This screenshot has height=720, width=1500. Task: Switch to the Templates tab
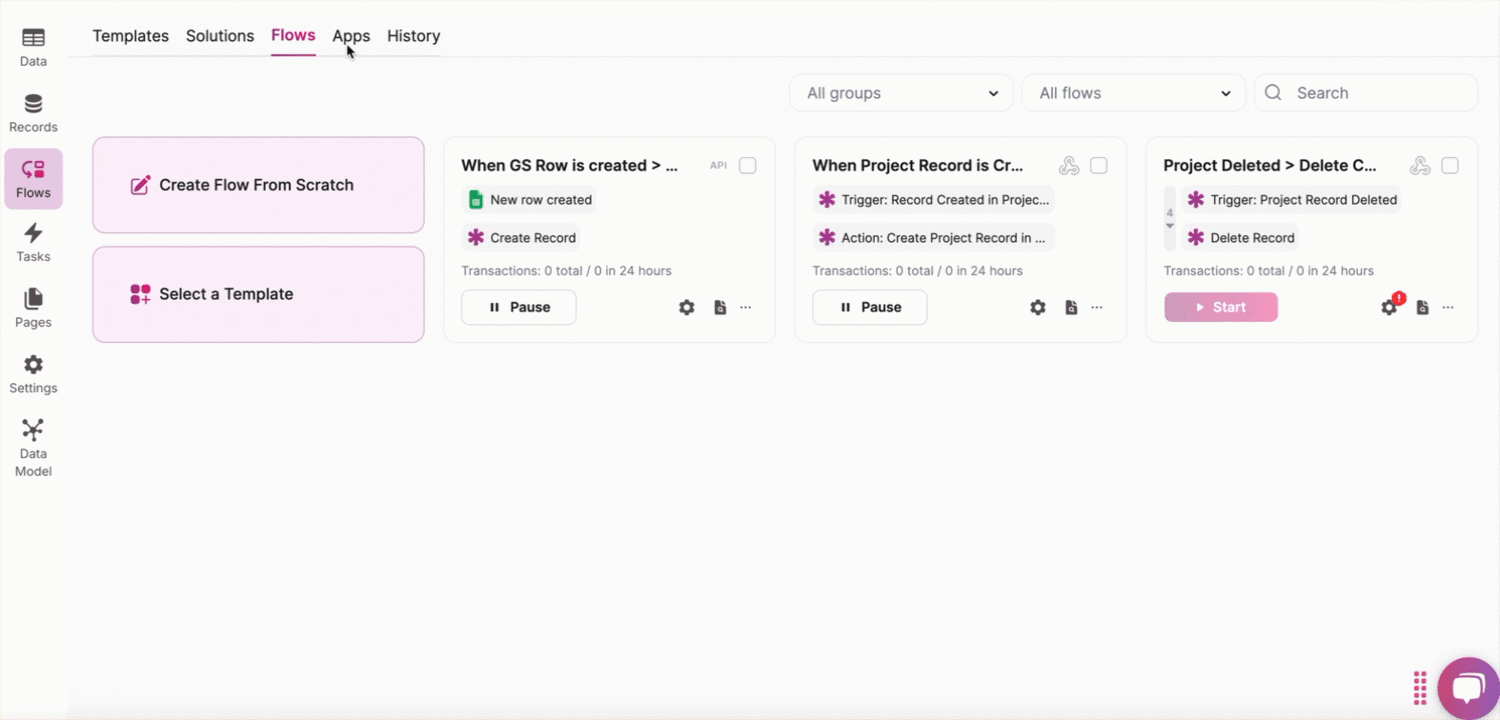click(130, 36)
